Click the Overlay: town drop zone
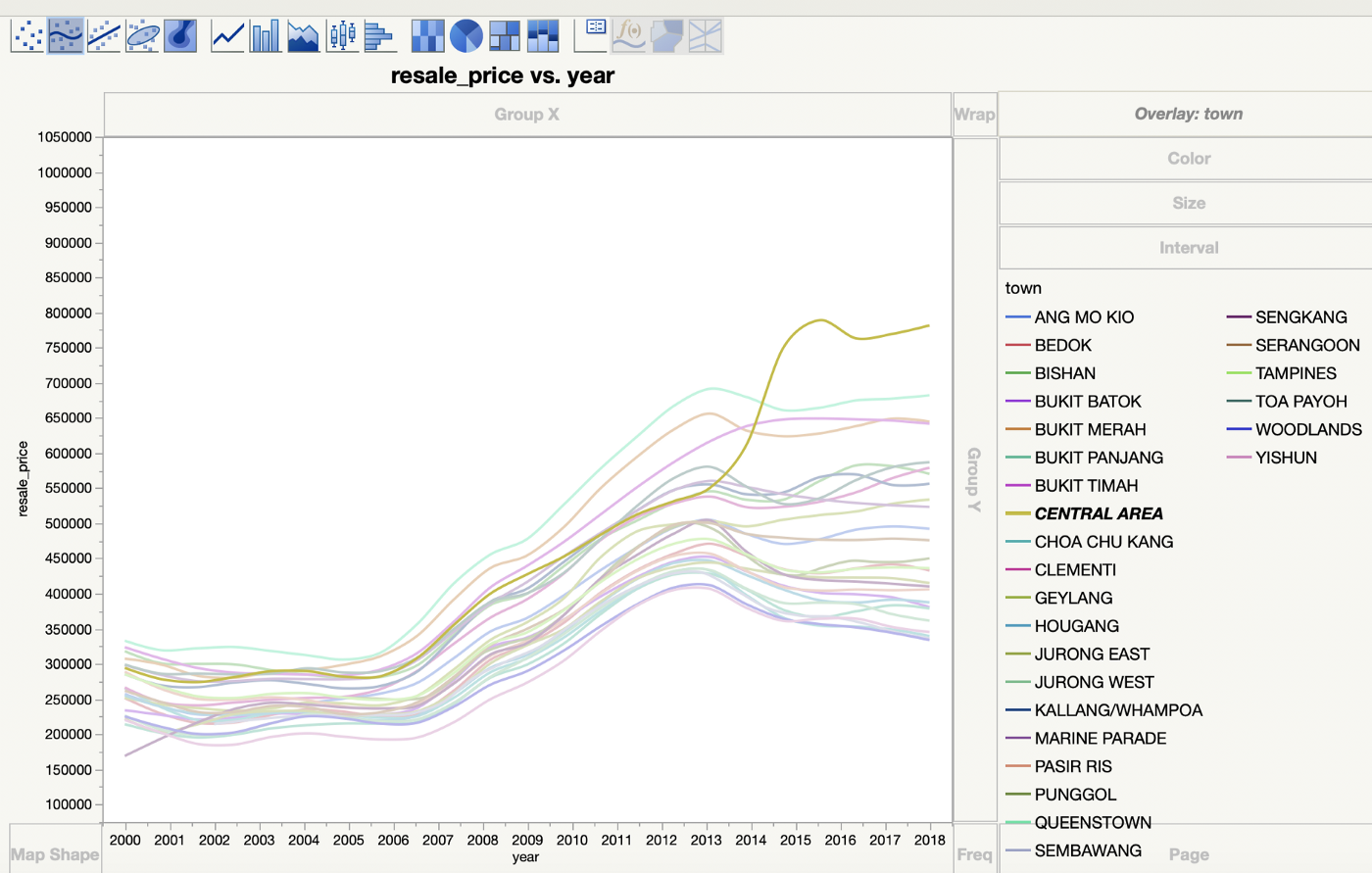 [x=1188, y=114]
